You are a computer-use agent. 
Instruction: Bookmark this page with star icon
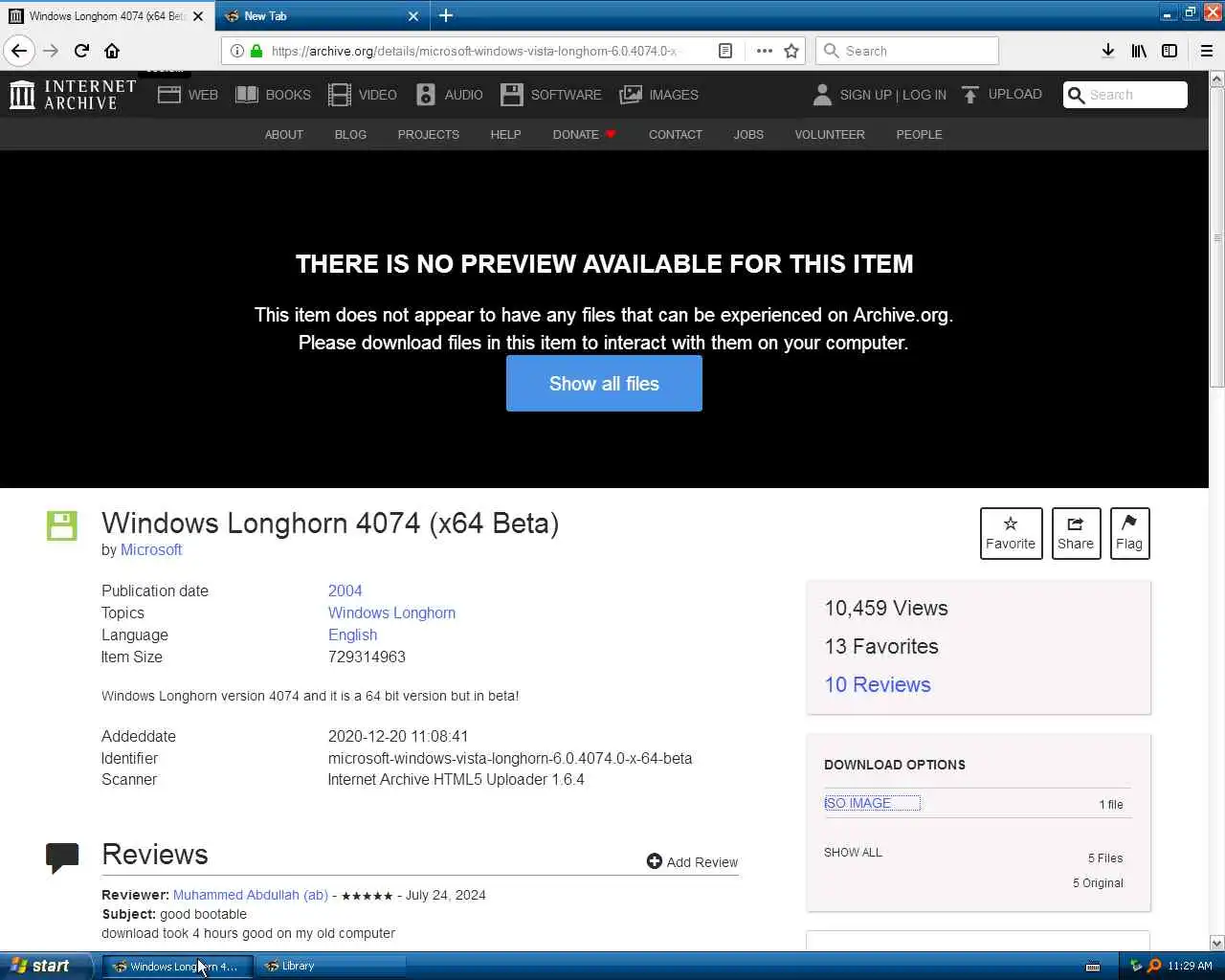point(791,51)
